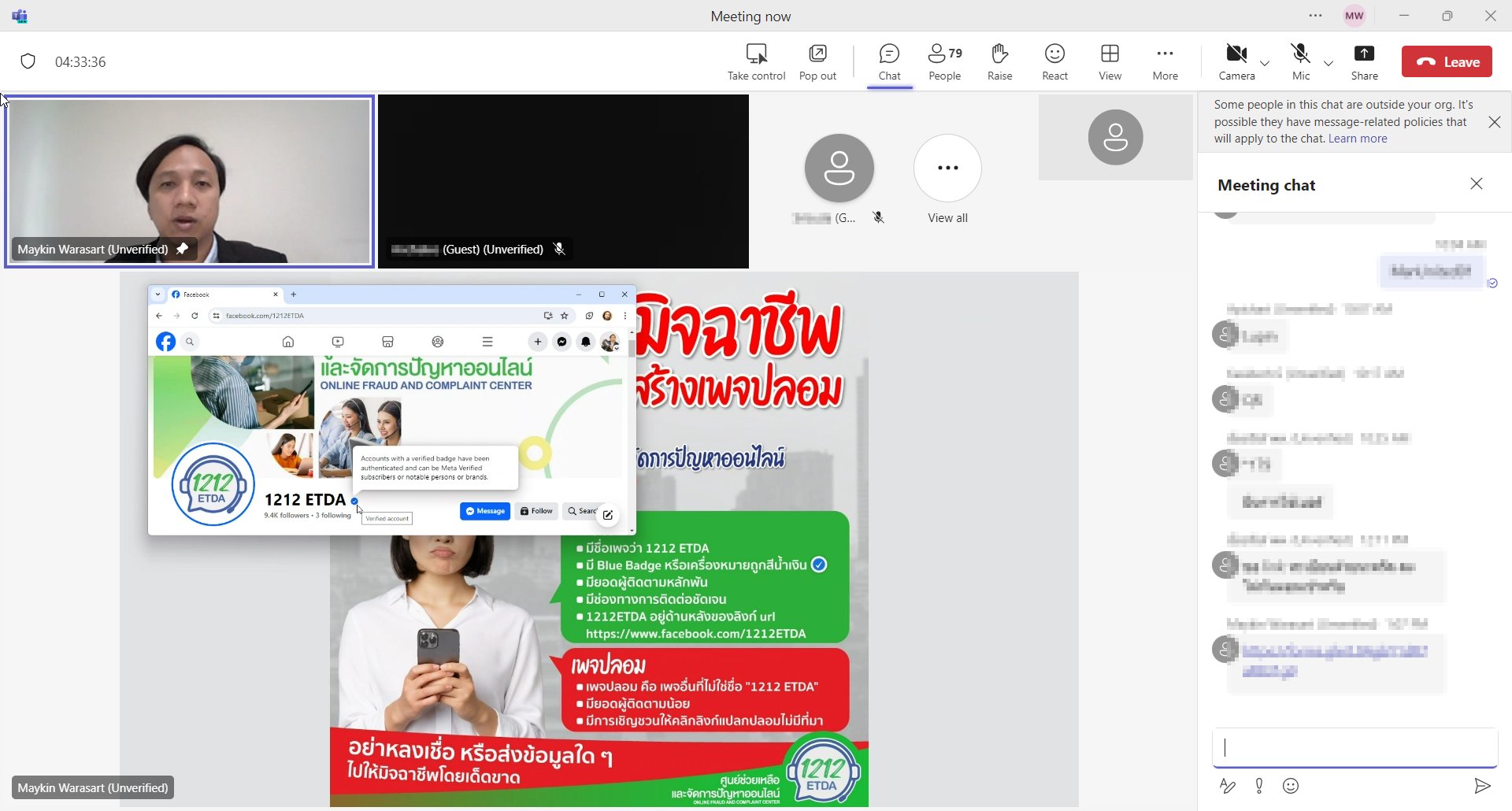Open the React emoji menu

[x=1054, y=62]
